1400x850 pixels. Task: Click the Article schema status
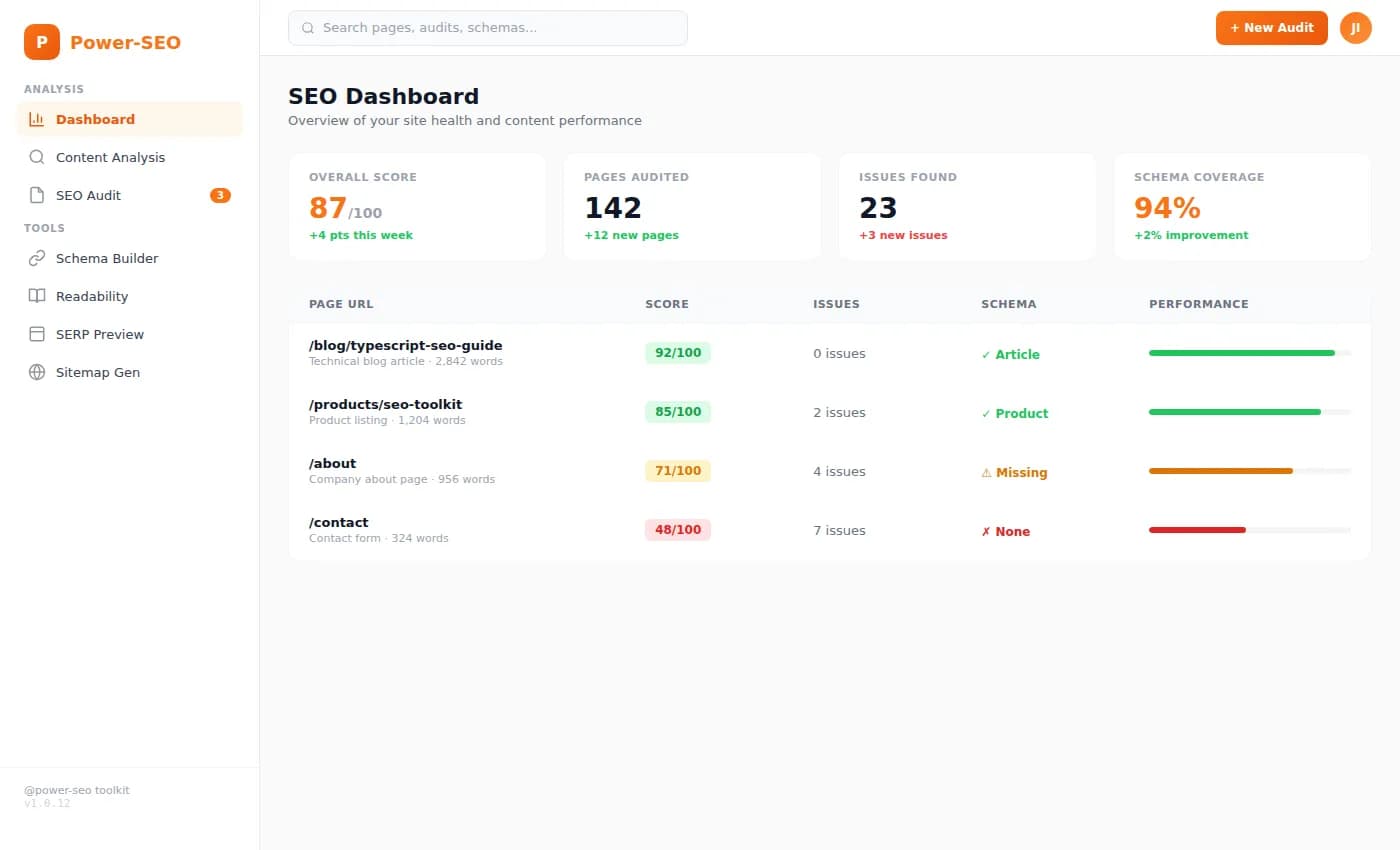click(1011, 354)
